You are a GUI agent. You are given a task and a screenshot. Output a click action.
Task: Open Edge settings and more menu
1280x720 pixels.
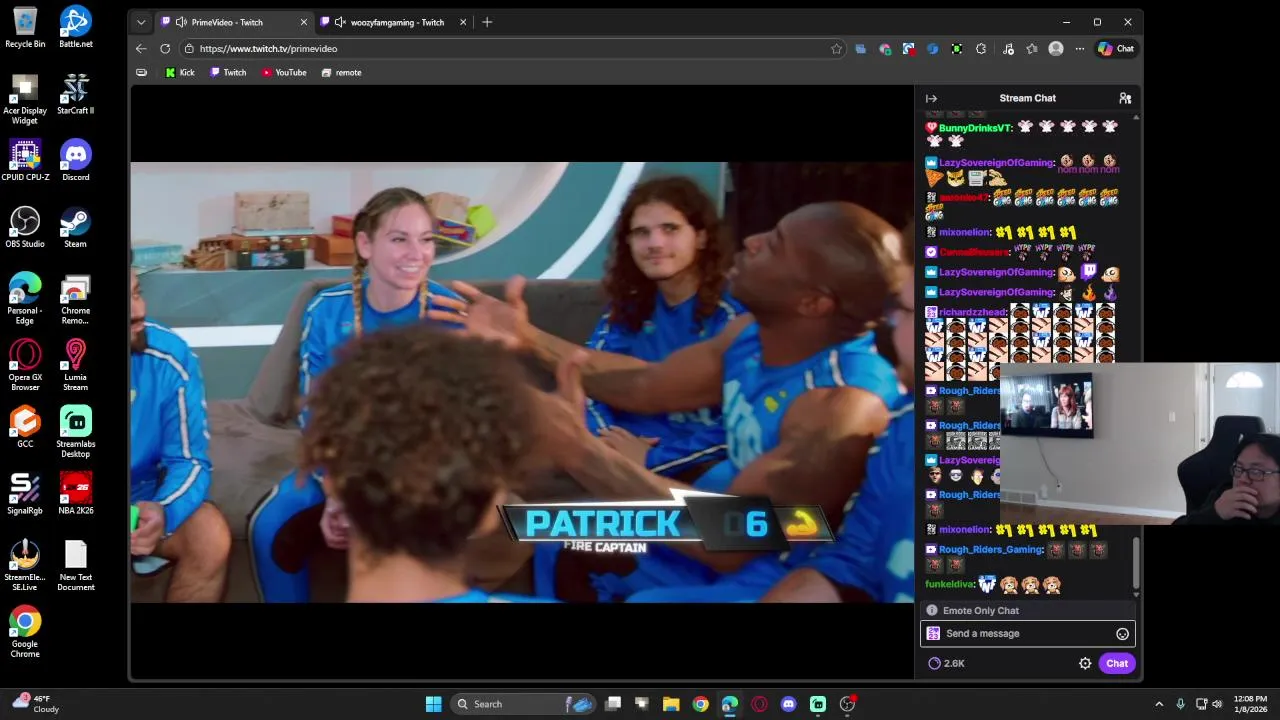pyautogui.click(x=1079, y=48)
